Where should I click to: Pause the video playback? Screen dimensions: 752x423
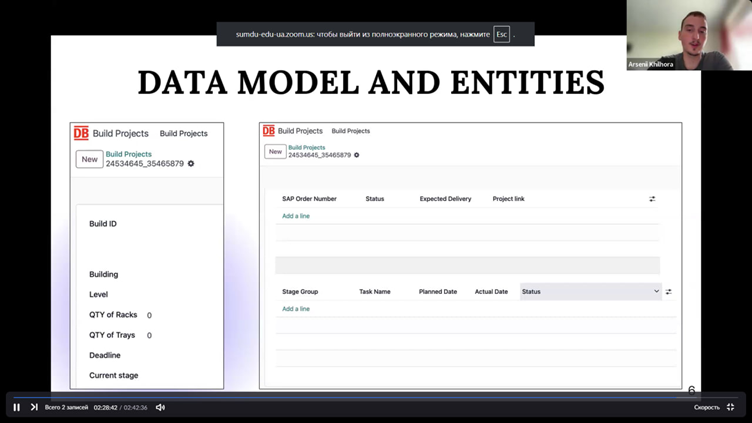17,407
